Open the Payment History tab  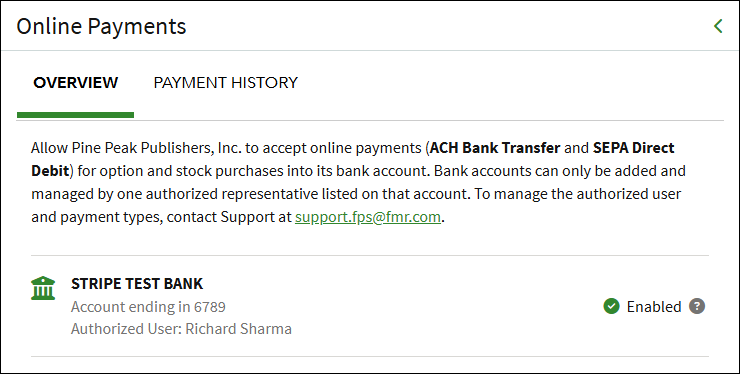pyautogui.click(x=226, y=83)
